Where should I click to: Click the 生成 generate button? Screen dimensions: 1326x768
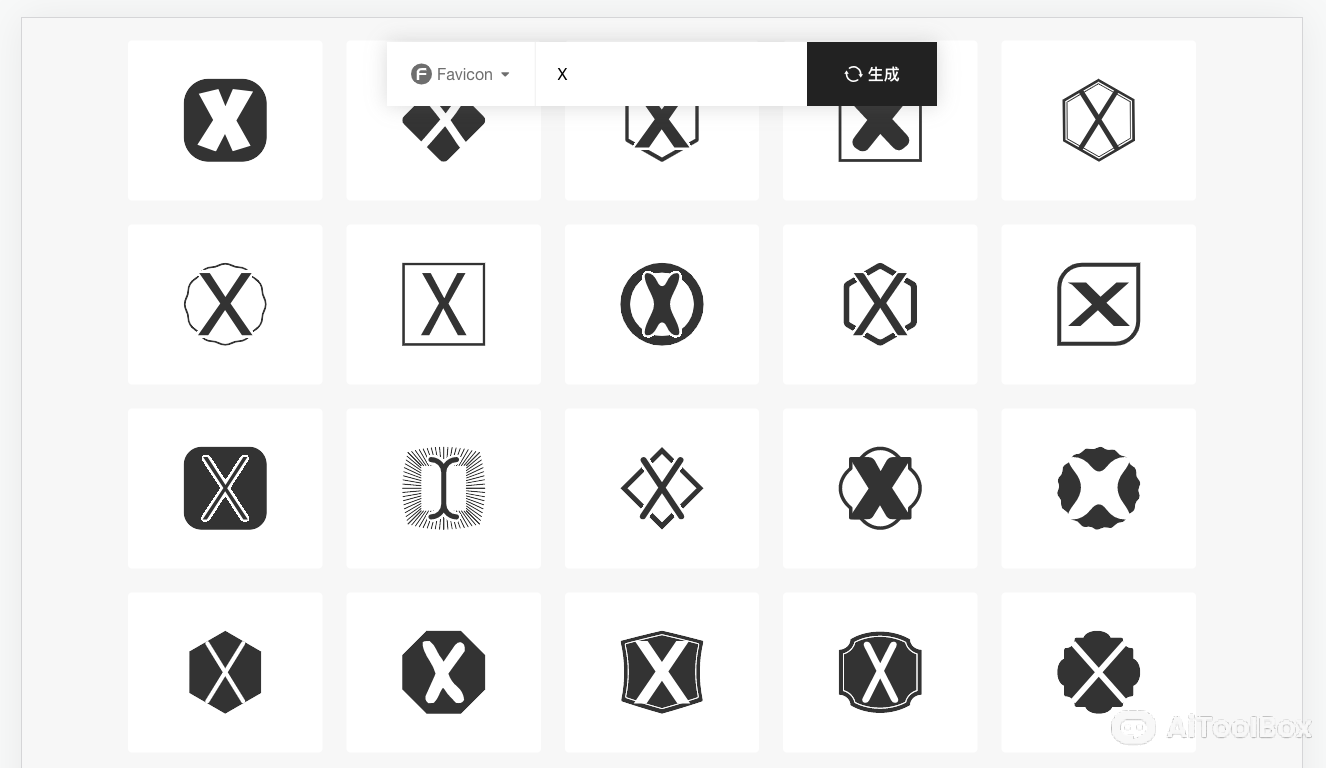coord(872,74)
